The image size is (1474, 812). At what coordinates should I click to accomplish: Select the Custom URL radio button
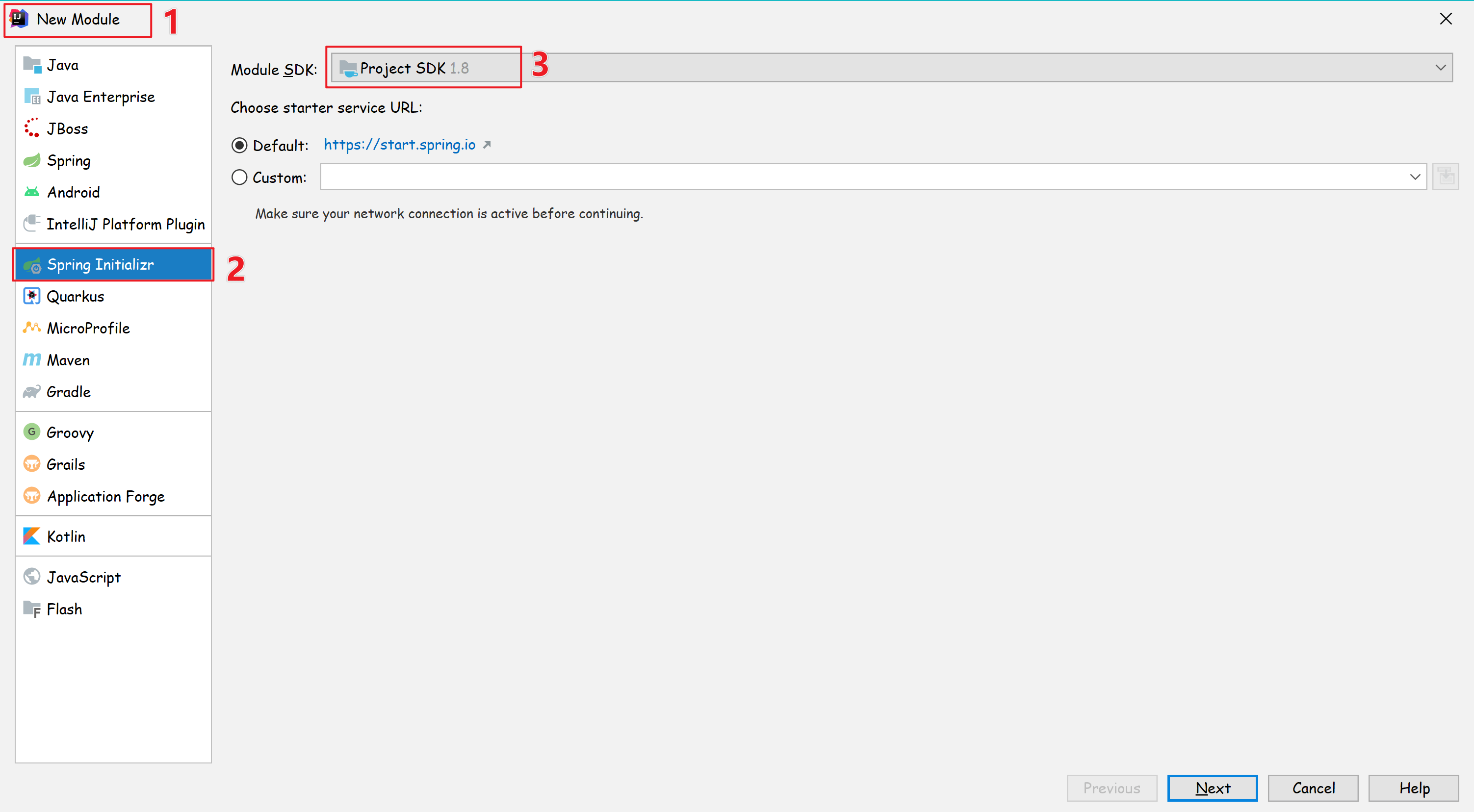[239, 178]
